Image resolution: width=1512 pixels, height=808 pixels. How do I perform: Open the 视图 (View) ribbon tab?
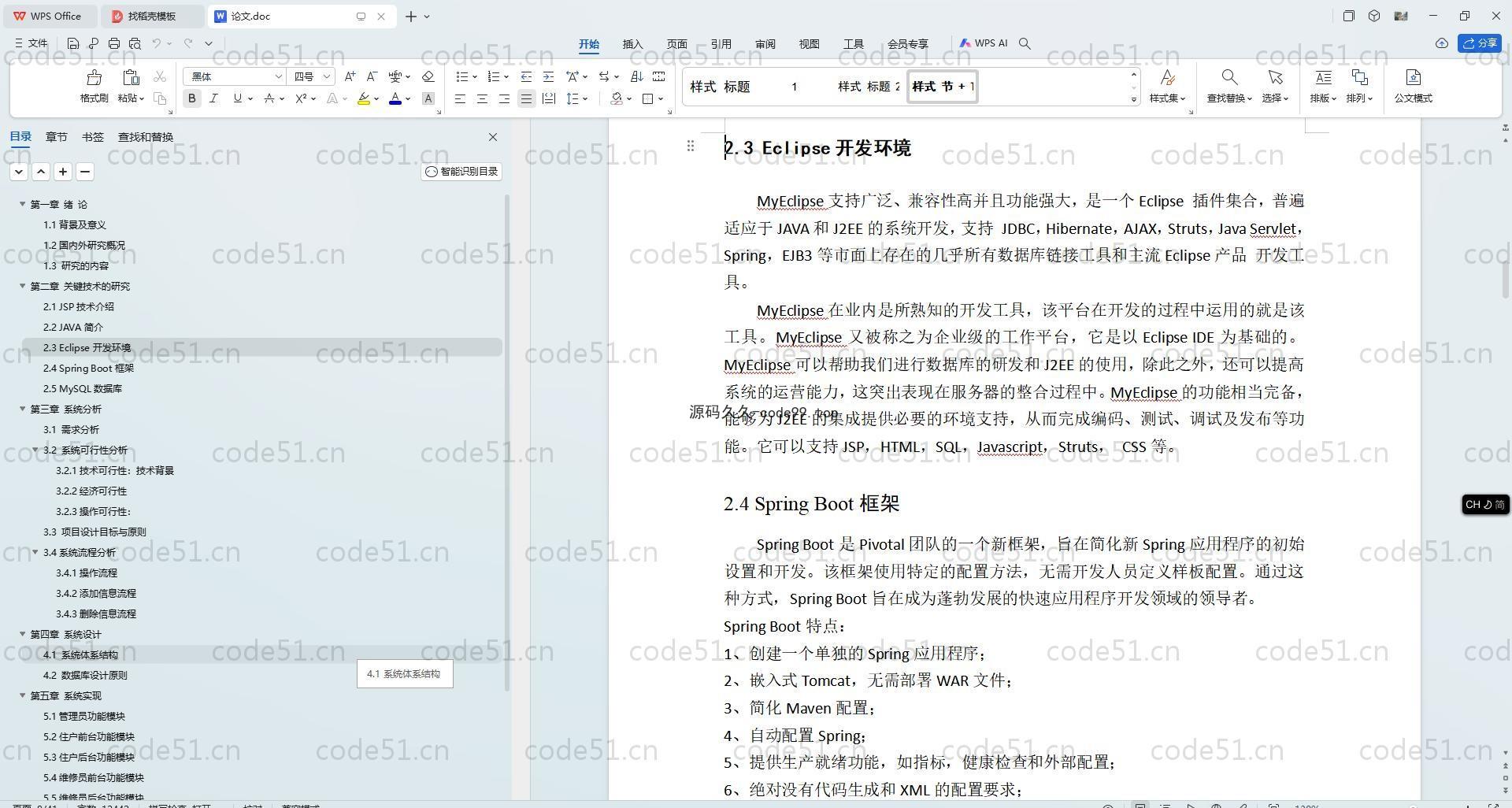pos(810,44)
